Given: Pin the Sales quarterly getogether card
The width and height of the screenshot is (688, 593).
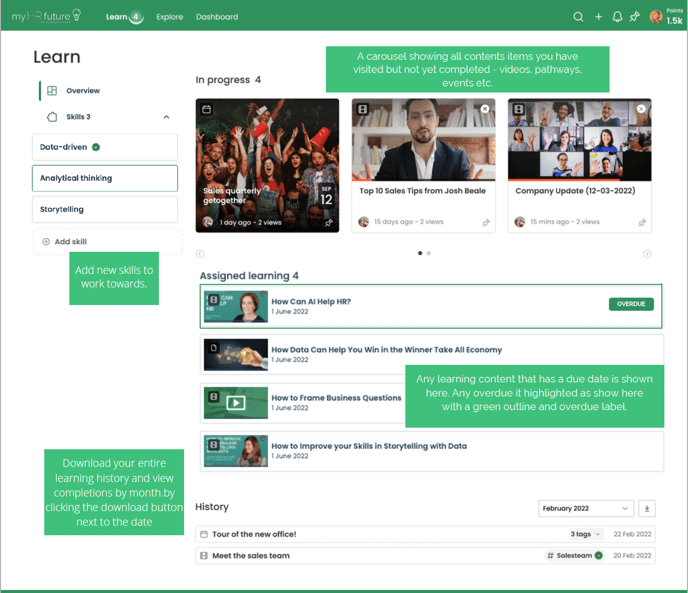Looking at the screenshot, I should coord(329,223).
